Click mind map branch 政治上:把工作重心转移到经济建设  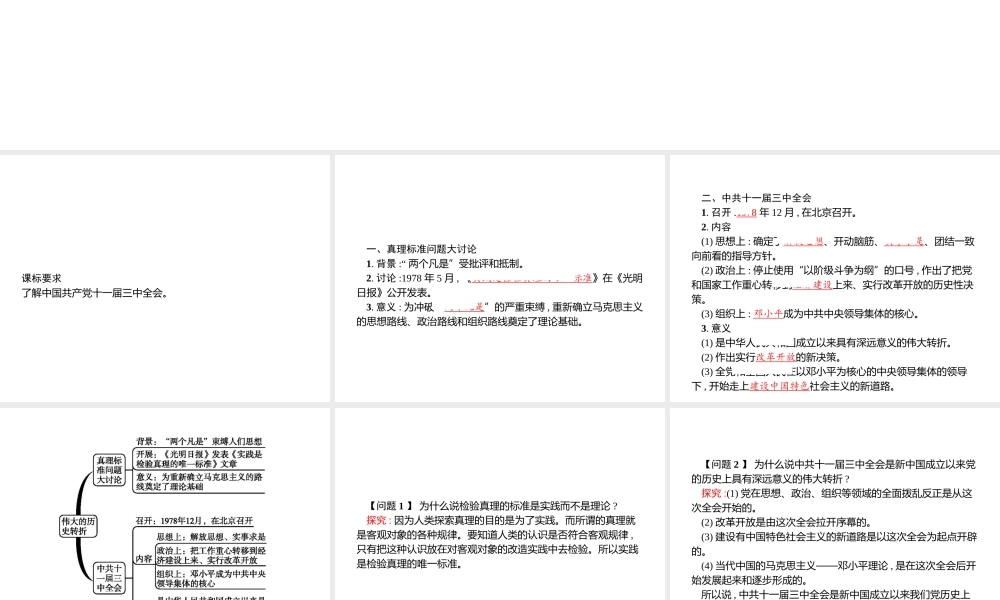[x=211, y=555]
